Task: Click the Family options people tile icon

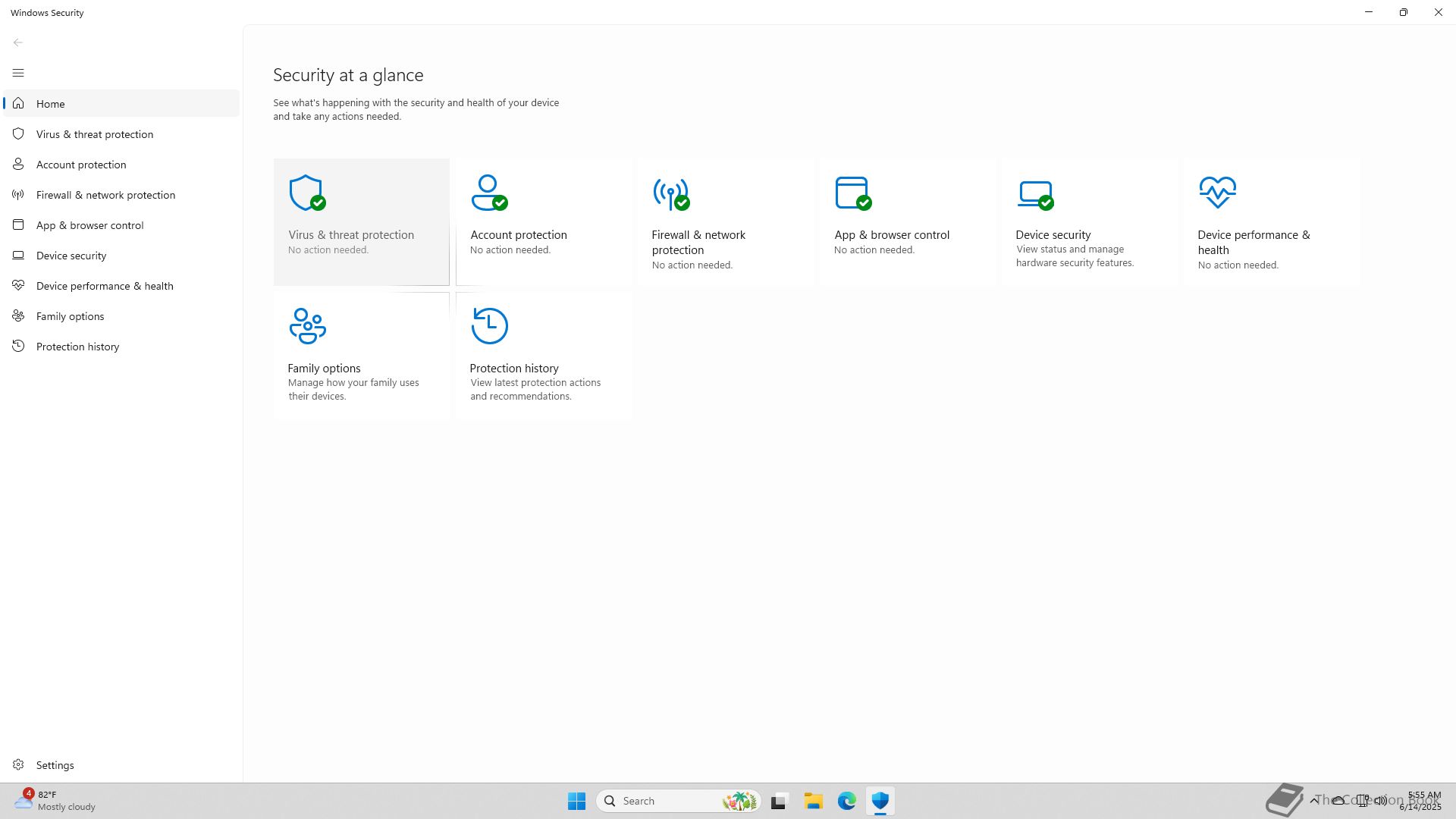Action: pyautogui.click(x=307, y=326)
